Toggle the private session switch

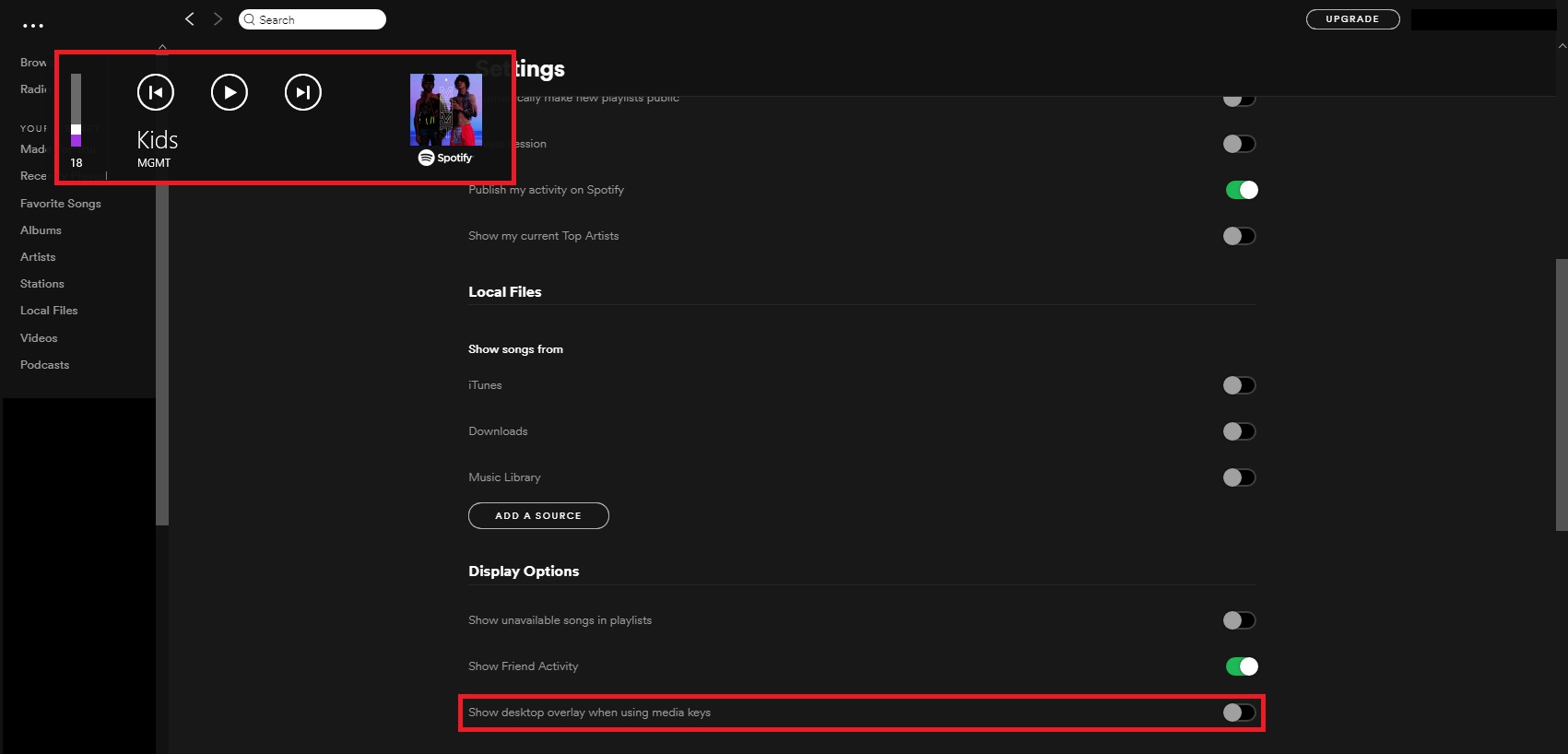coord(1239,144)
